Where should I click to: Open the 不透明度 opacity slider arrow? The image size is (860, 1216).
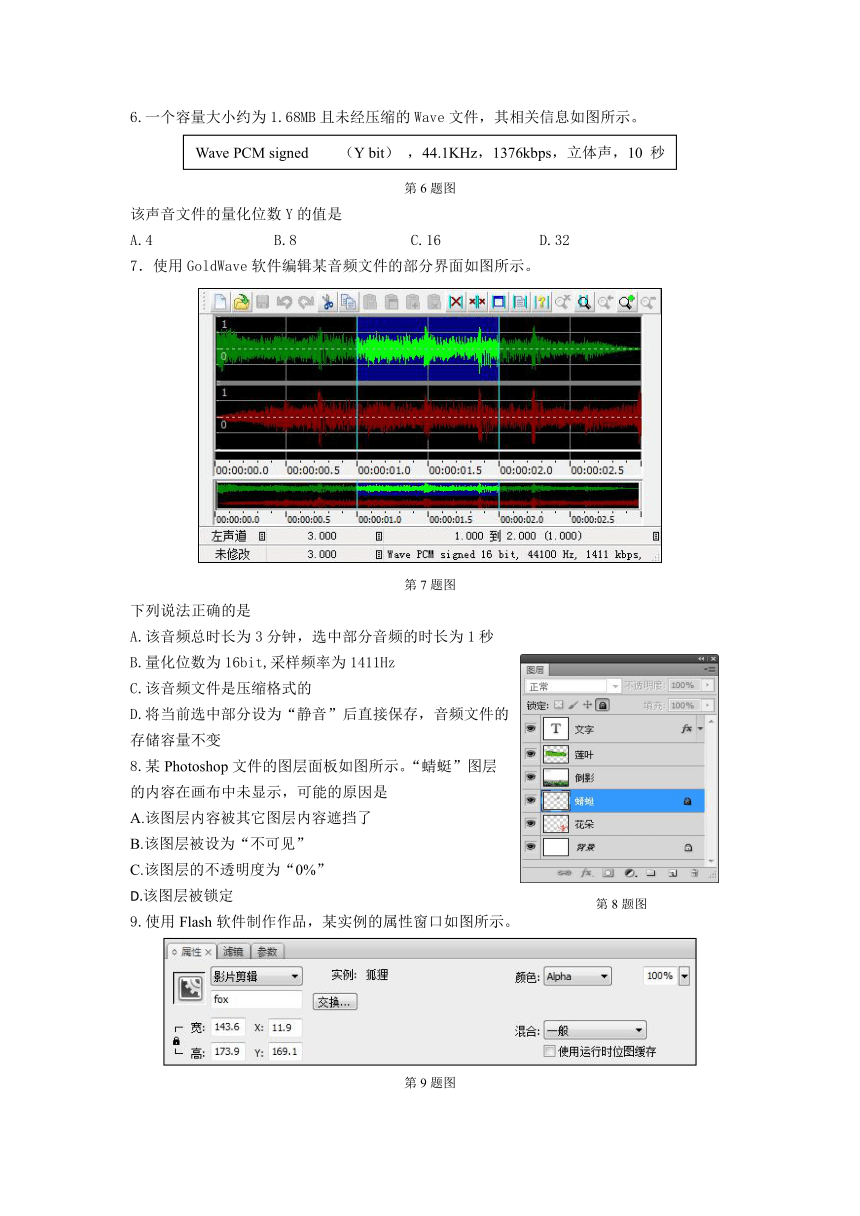point(707,686)
